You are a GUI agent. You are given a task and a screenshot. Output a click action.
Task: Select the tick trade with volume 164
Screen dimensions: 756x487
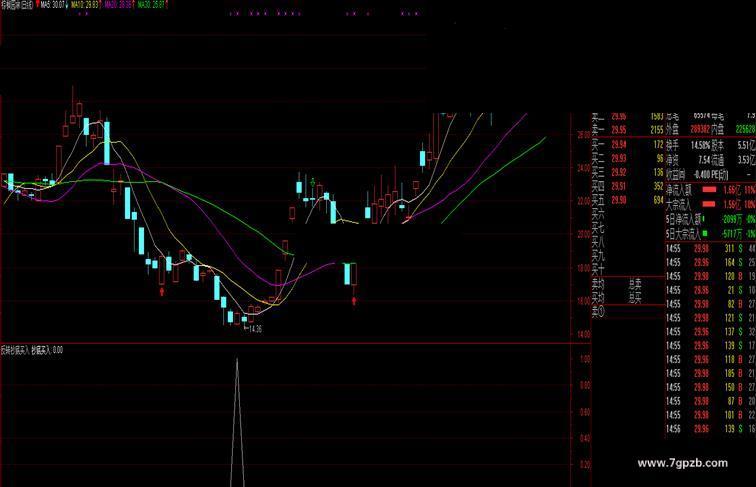711,262
